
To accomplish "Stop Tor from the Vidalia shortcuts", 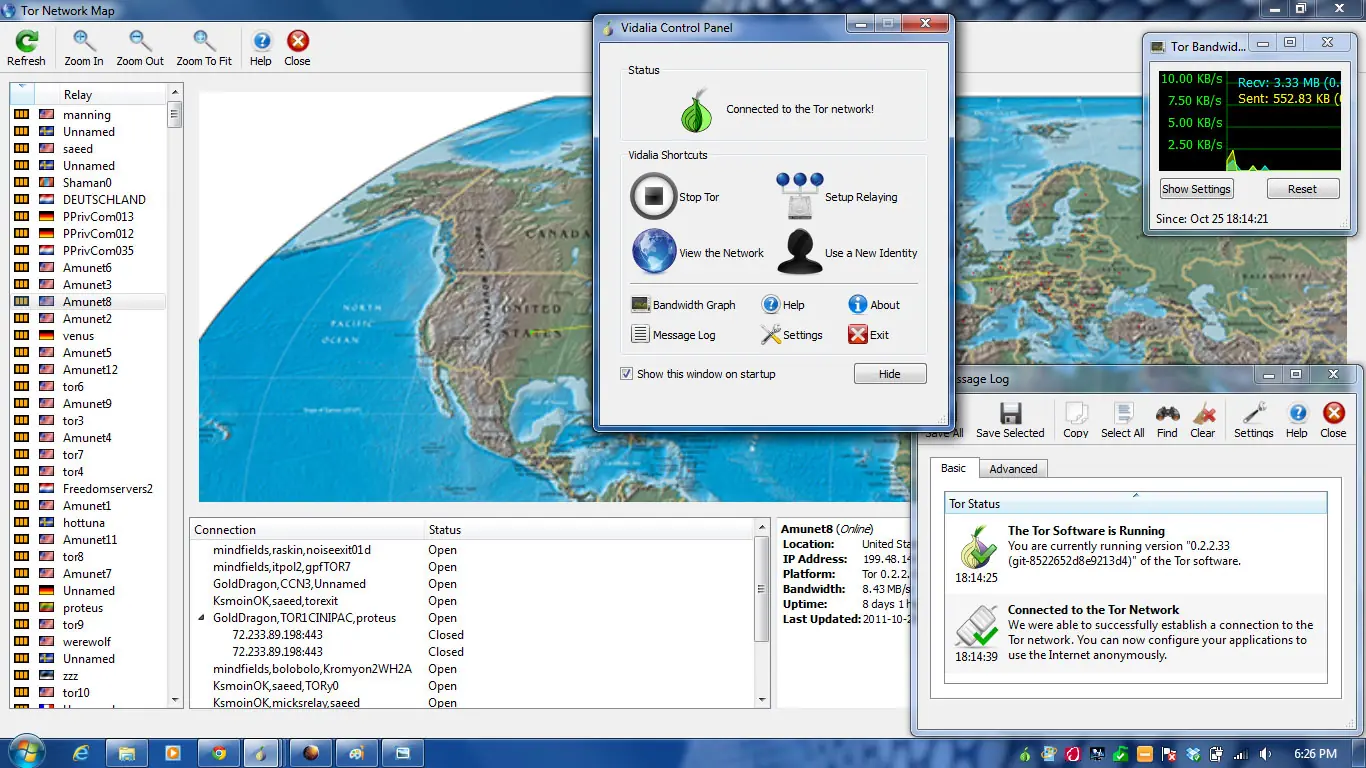I will 675,197.
